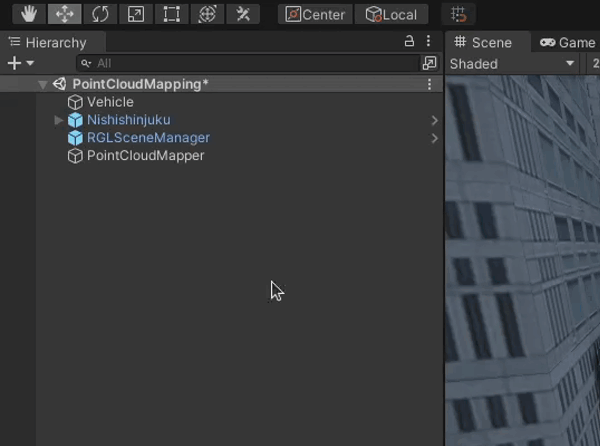
Task: Switch to the Scene tab
Action: pos(484,42)
